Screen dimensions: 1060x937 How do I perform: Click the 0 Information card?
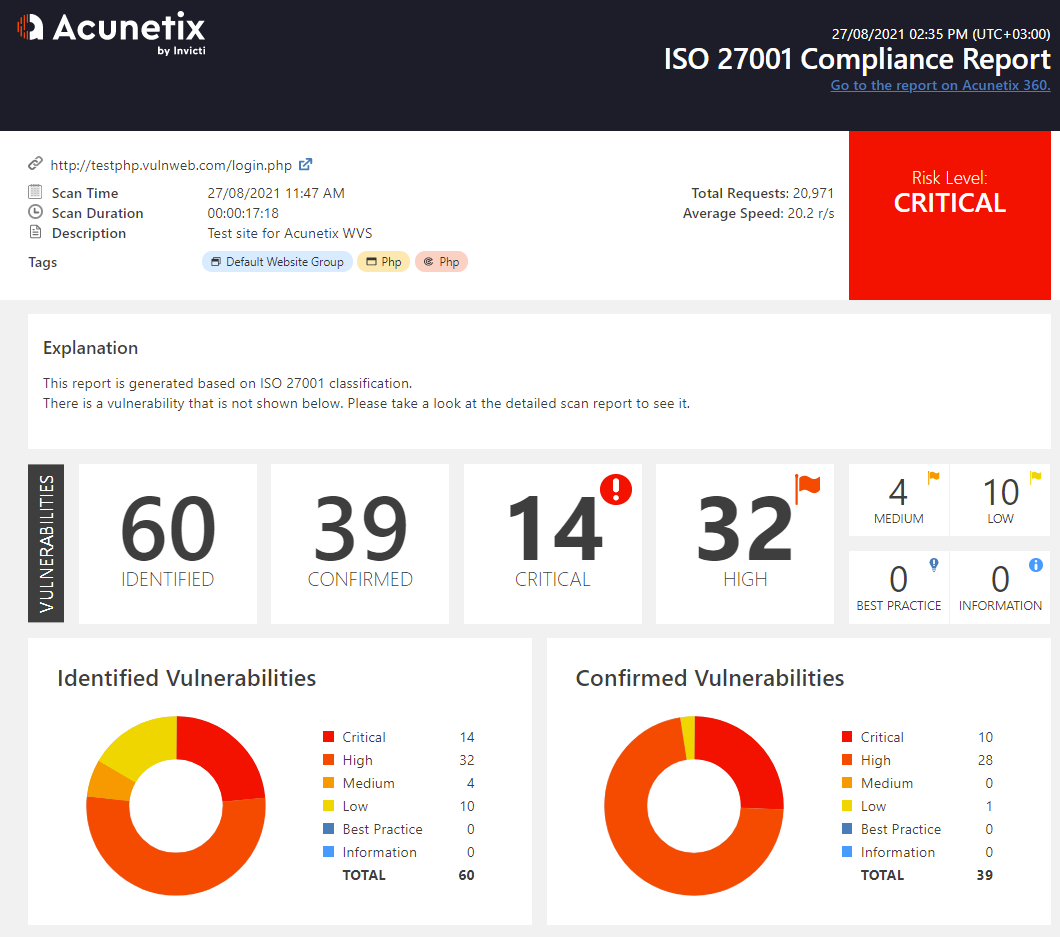coord(1000,587)
